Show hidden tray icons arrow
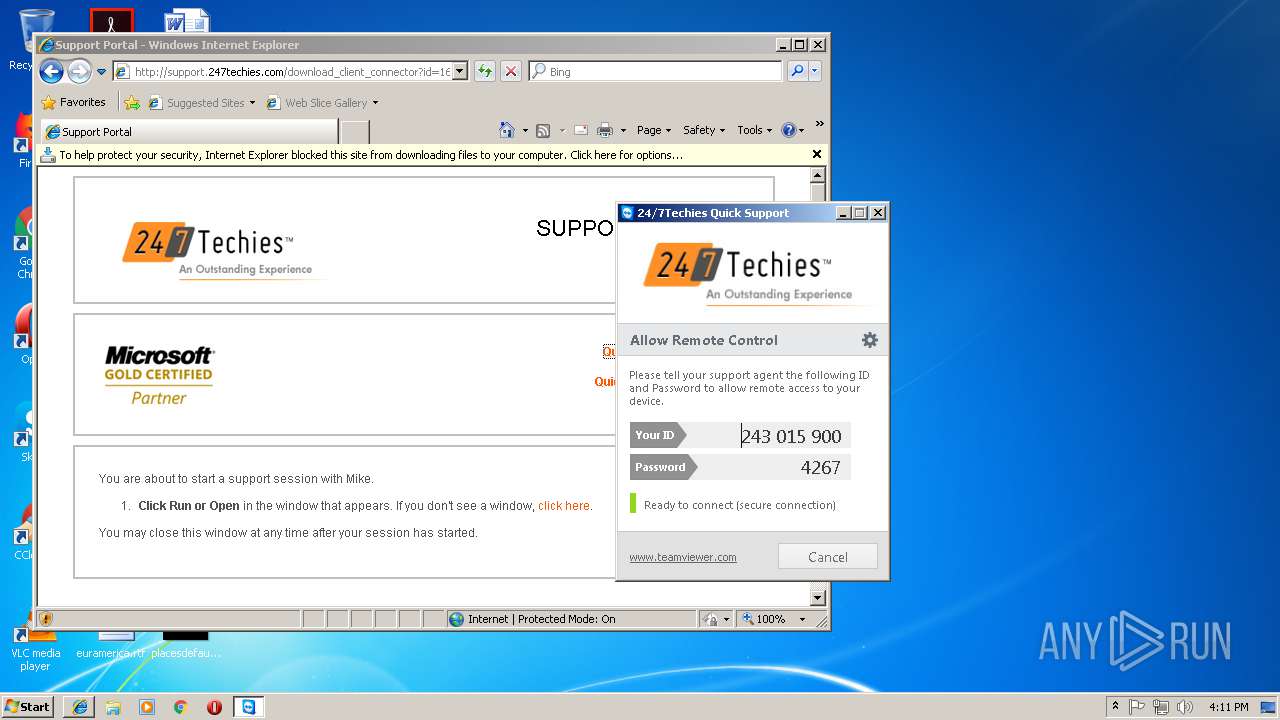 click(1115, 706)
